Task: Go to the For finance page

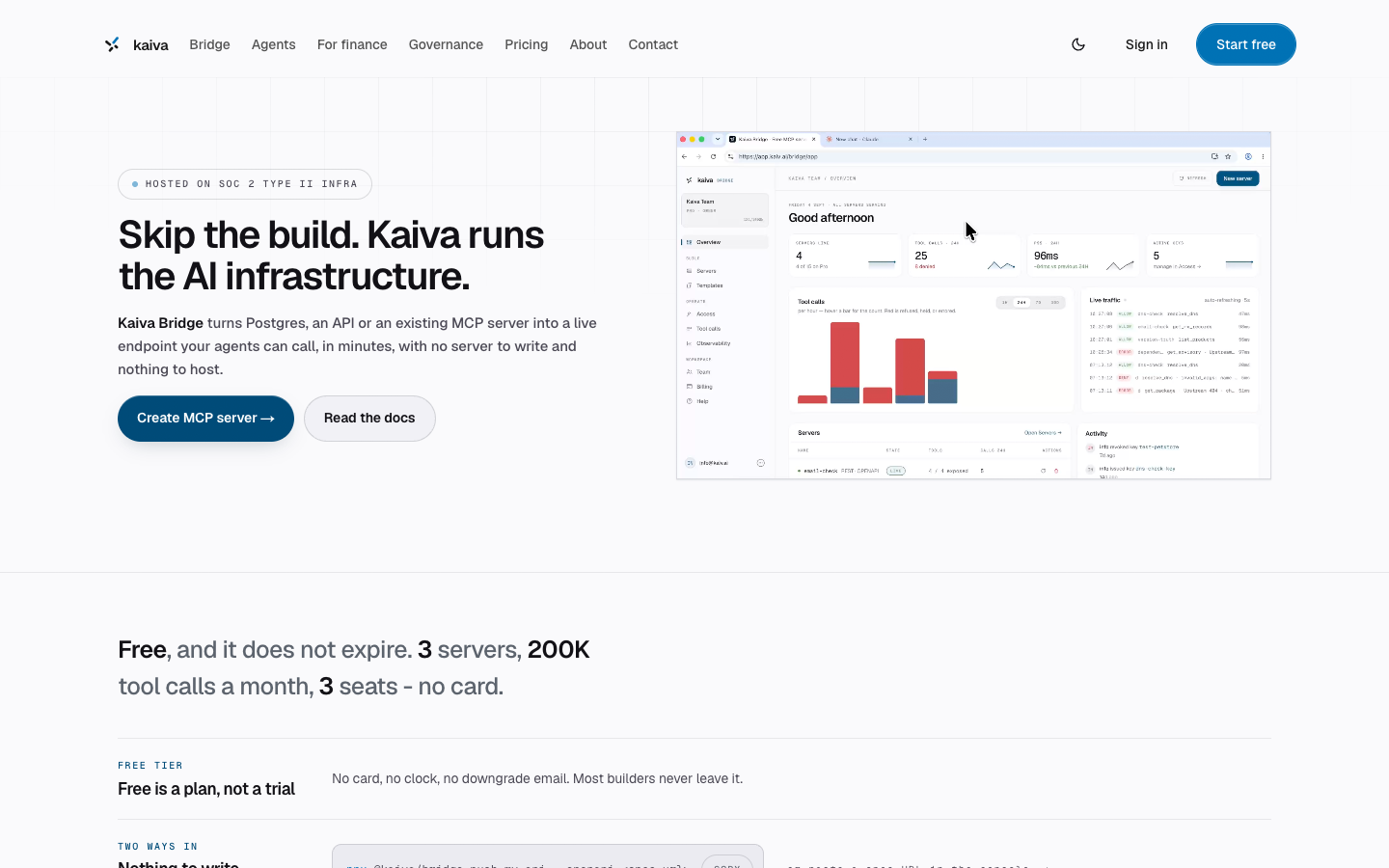Action: pyautogui.click(x=352, y=44)
